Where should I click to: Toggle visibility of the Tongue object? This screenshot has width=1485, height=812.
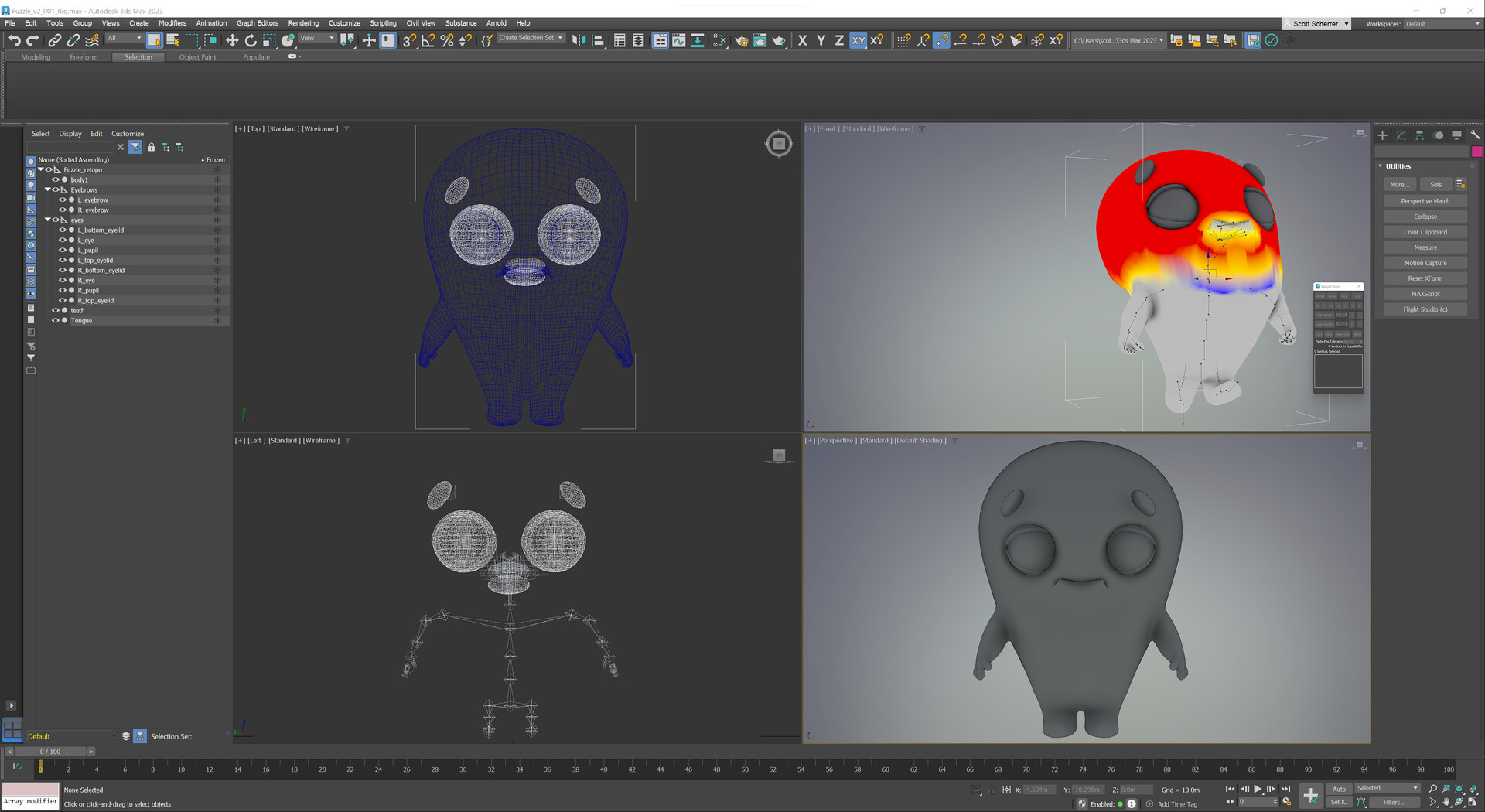point(56,320)
